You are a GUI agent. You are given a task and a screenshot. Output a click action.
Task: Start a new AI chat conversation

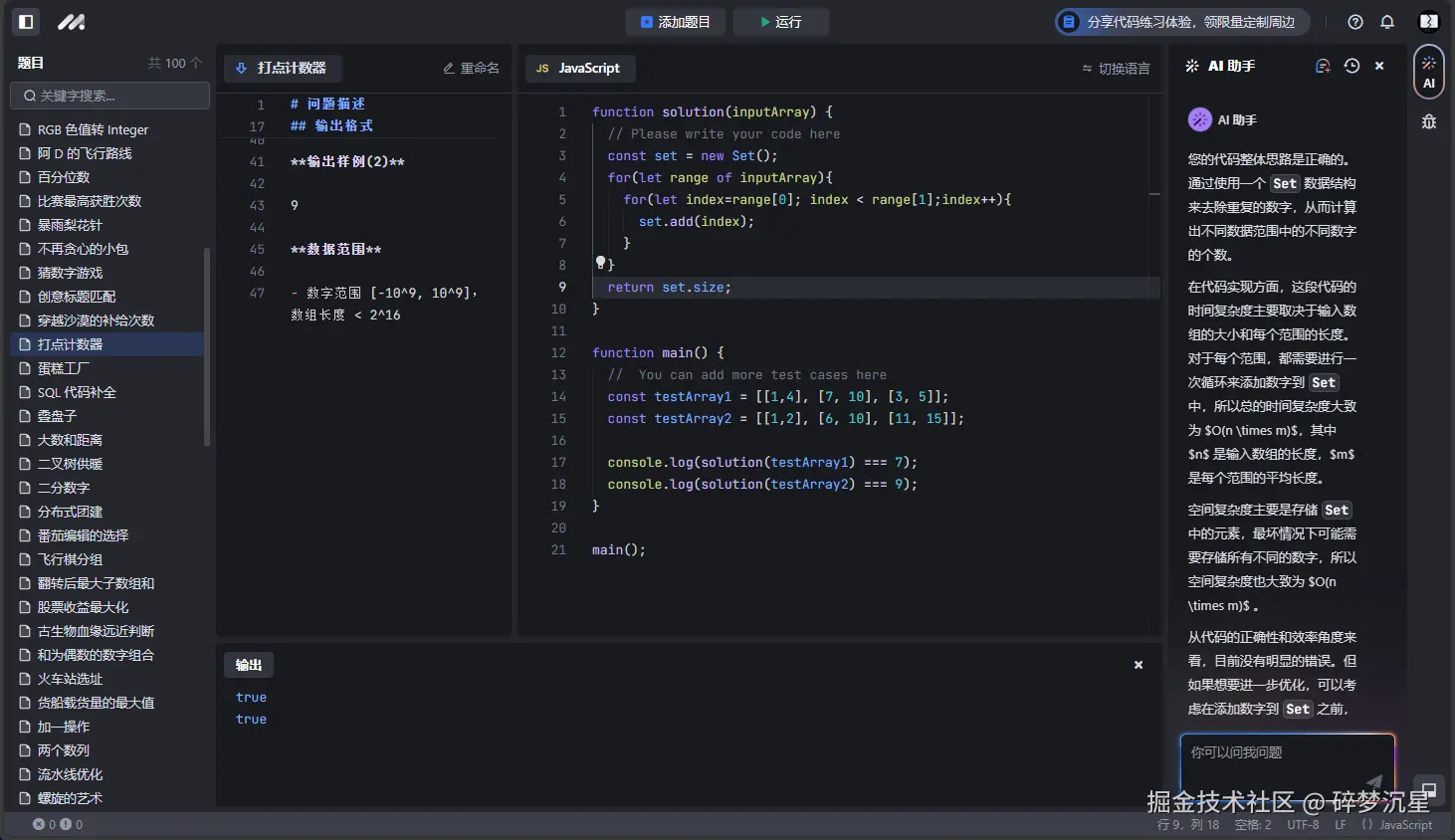1323,66
